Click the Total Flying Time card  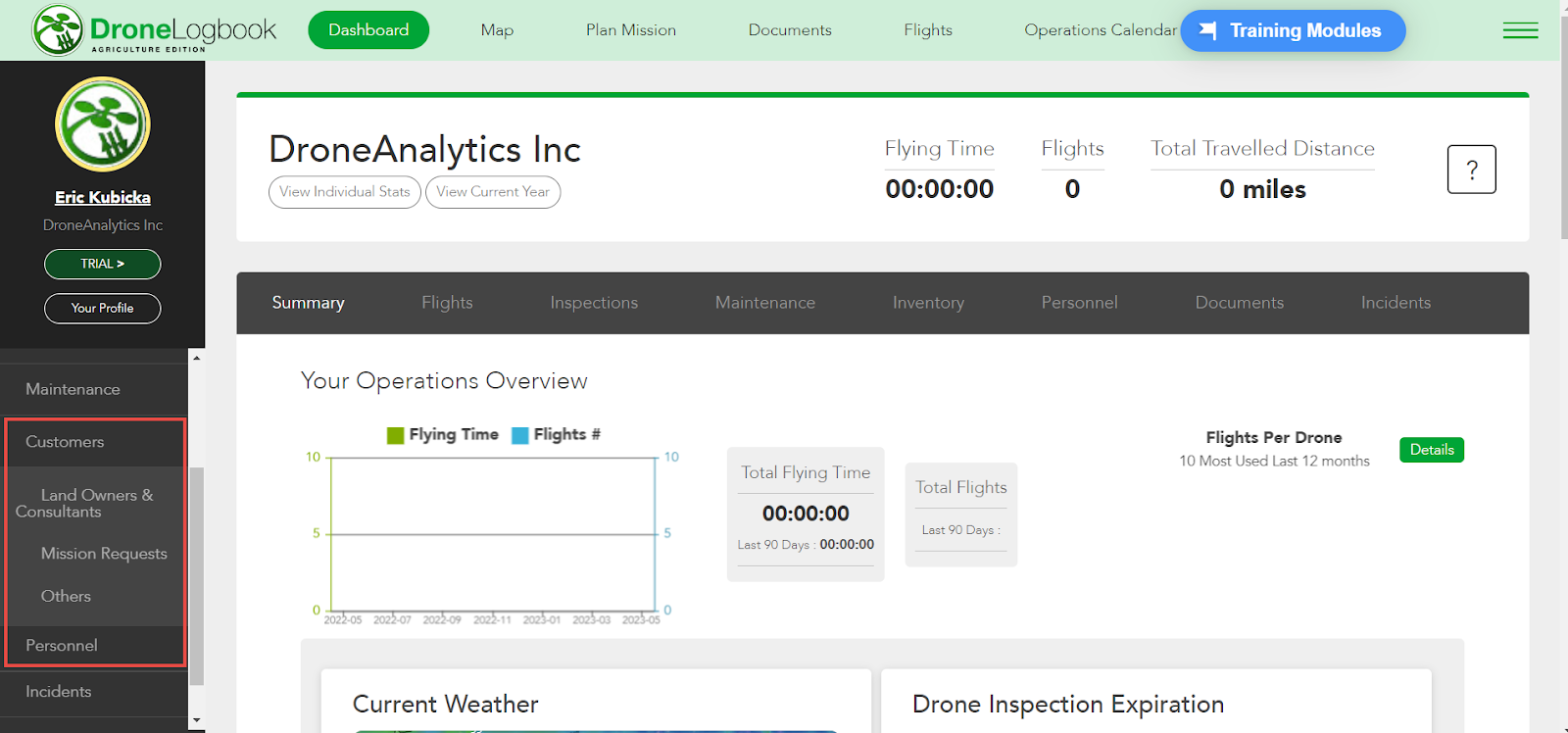(806, 514)
